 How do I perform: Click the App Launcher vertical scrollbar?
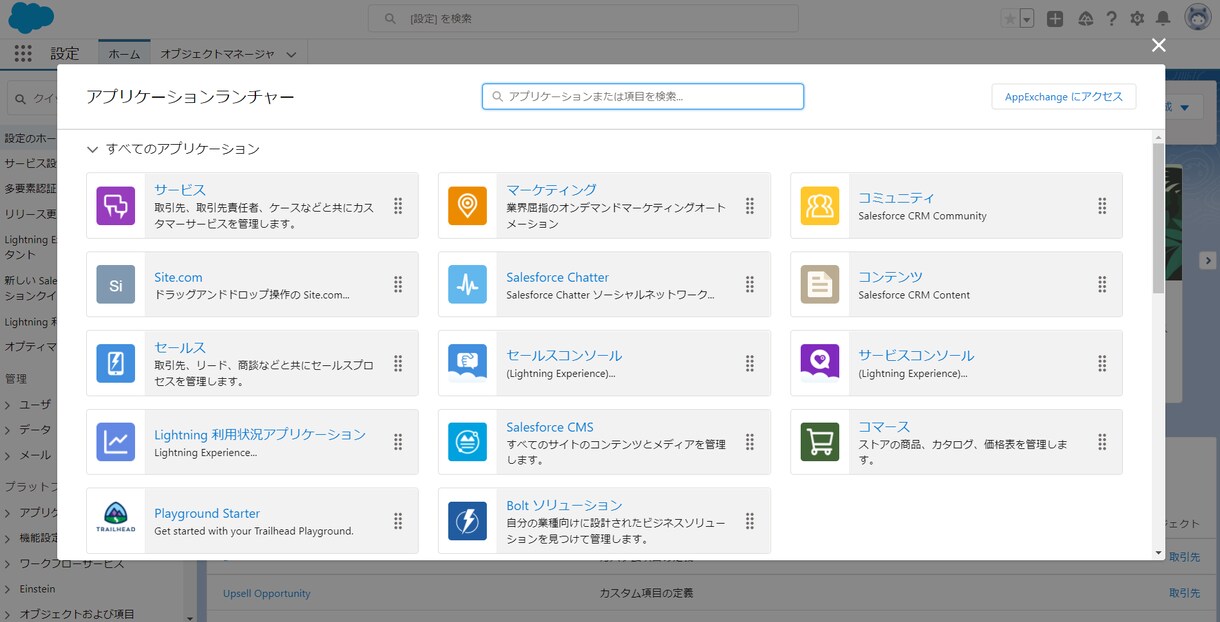pos(1158,218)
